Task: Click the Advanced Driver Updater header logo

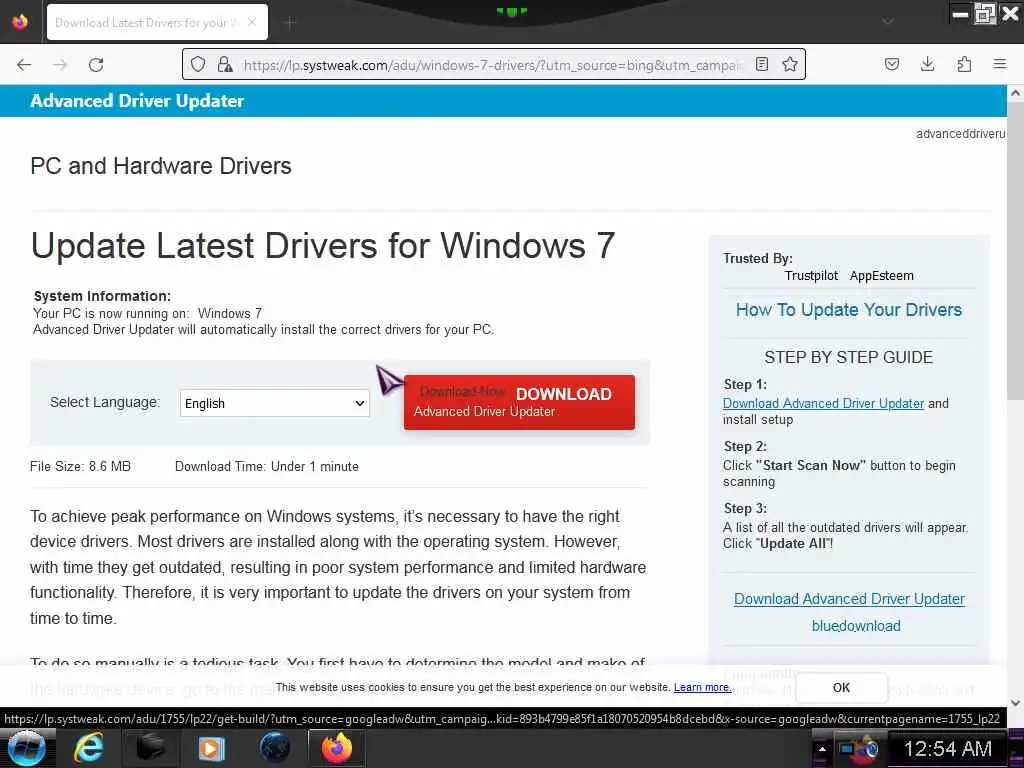Action: pyautogui.click(x=136, y=101)
